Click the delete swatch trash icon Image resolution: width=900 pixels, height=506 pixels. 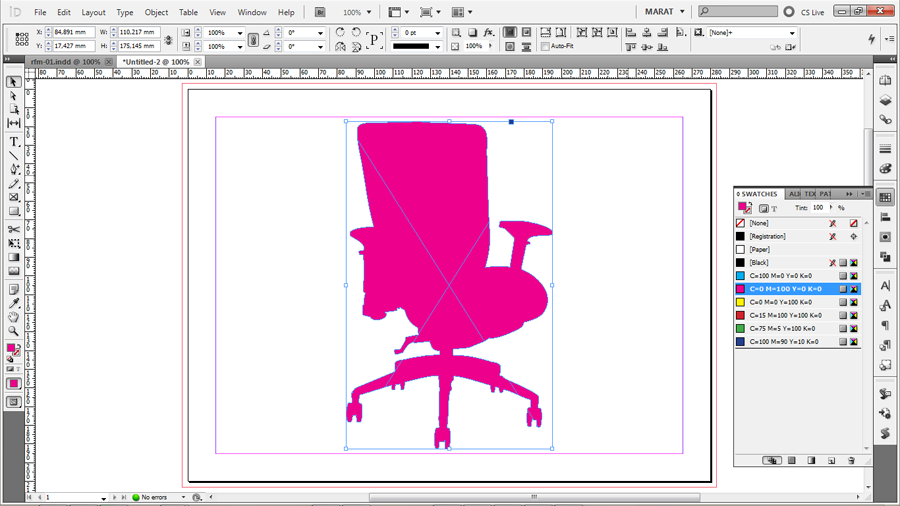click(x=851, y=461)
